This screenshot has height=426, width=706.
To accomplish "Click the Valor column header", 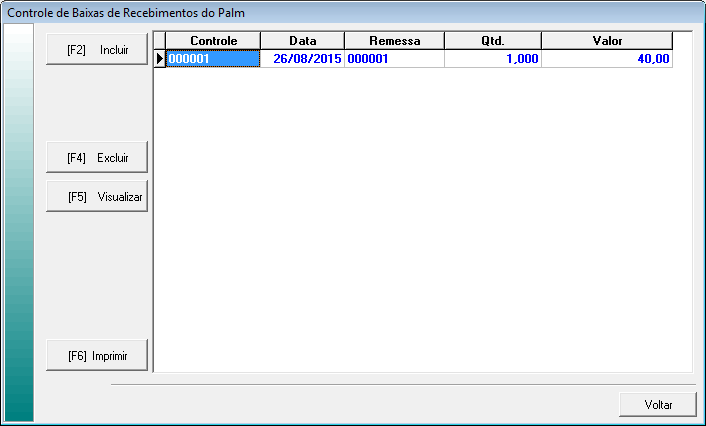I will click(x=606, y=41).
